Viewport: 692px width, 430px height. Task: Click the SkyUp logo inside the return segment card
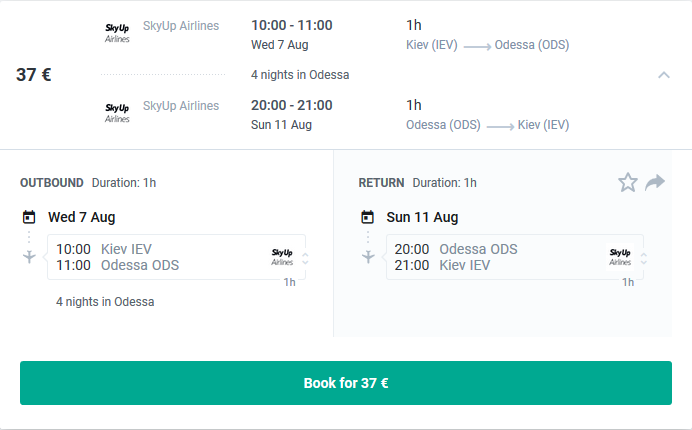[x=622, y=256]
